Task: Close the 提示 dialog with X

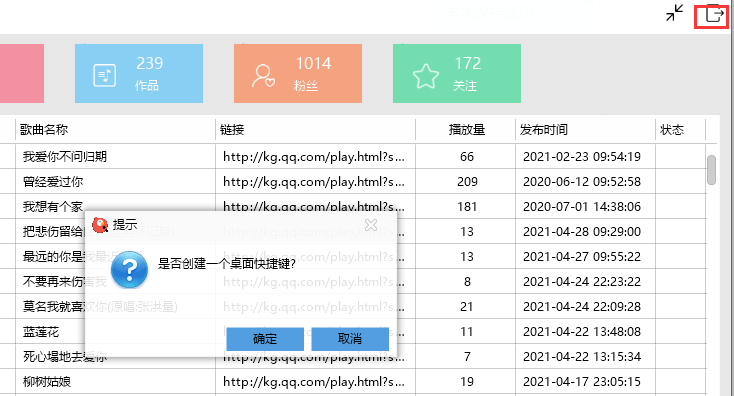Action: click(371, 225)
